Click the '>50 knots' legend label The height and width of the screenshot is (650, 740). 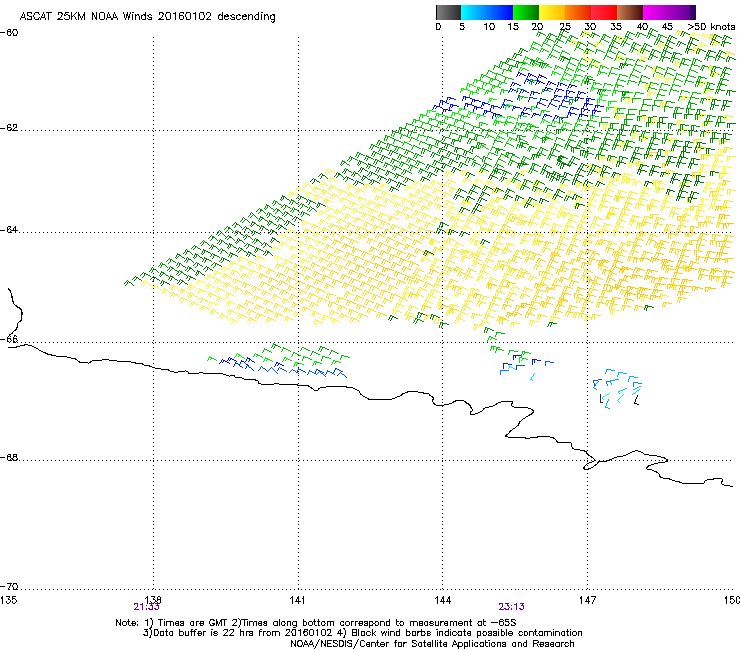711,27
